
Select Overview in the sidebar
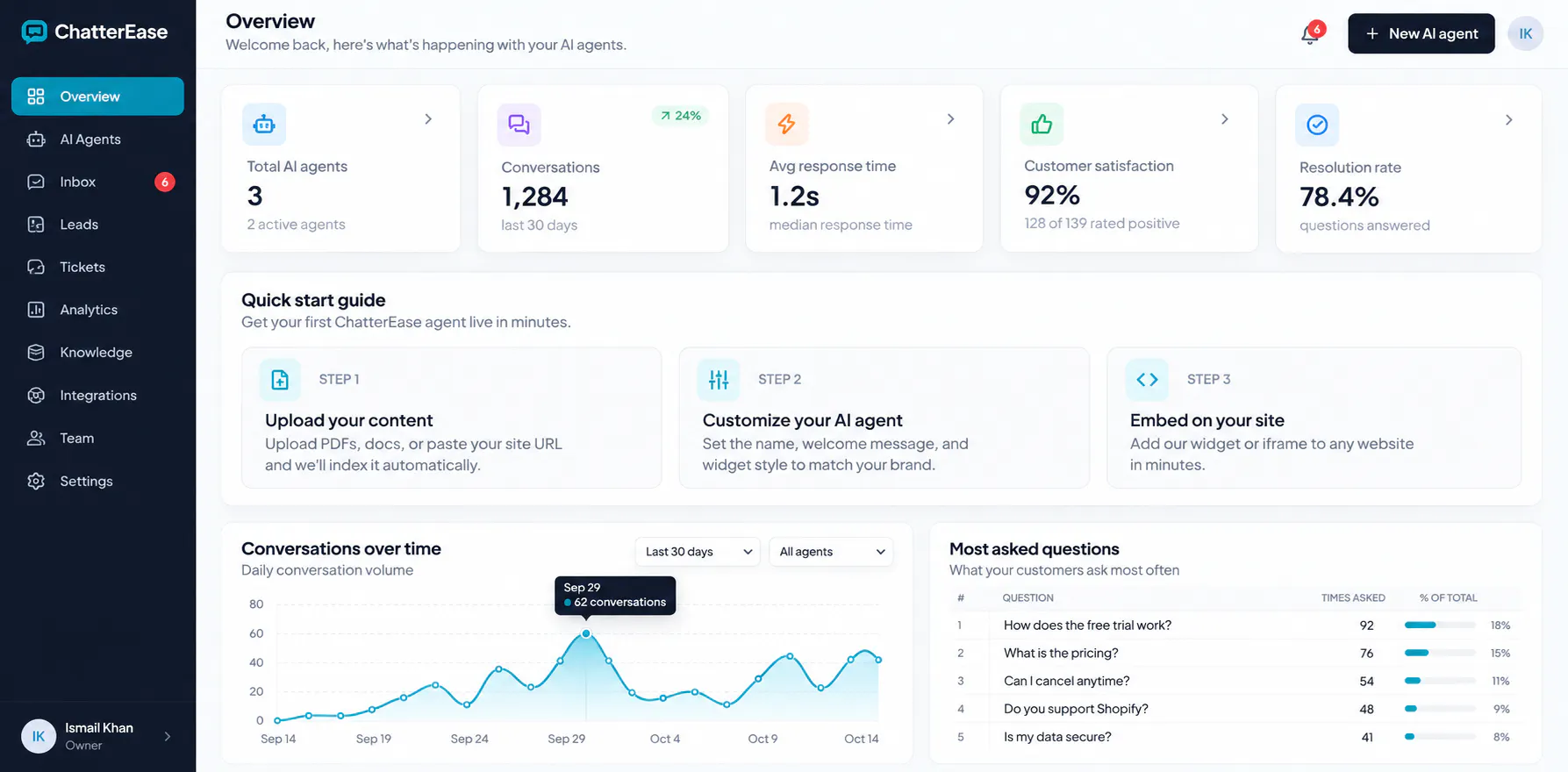coord(97,96)
